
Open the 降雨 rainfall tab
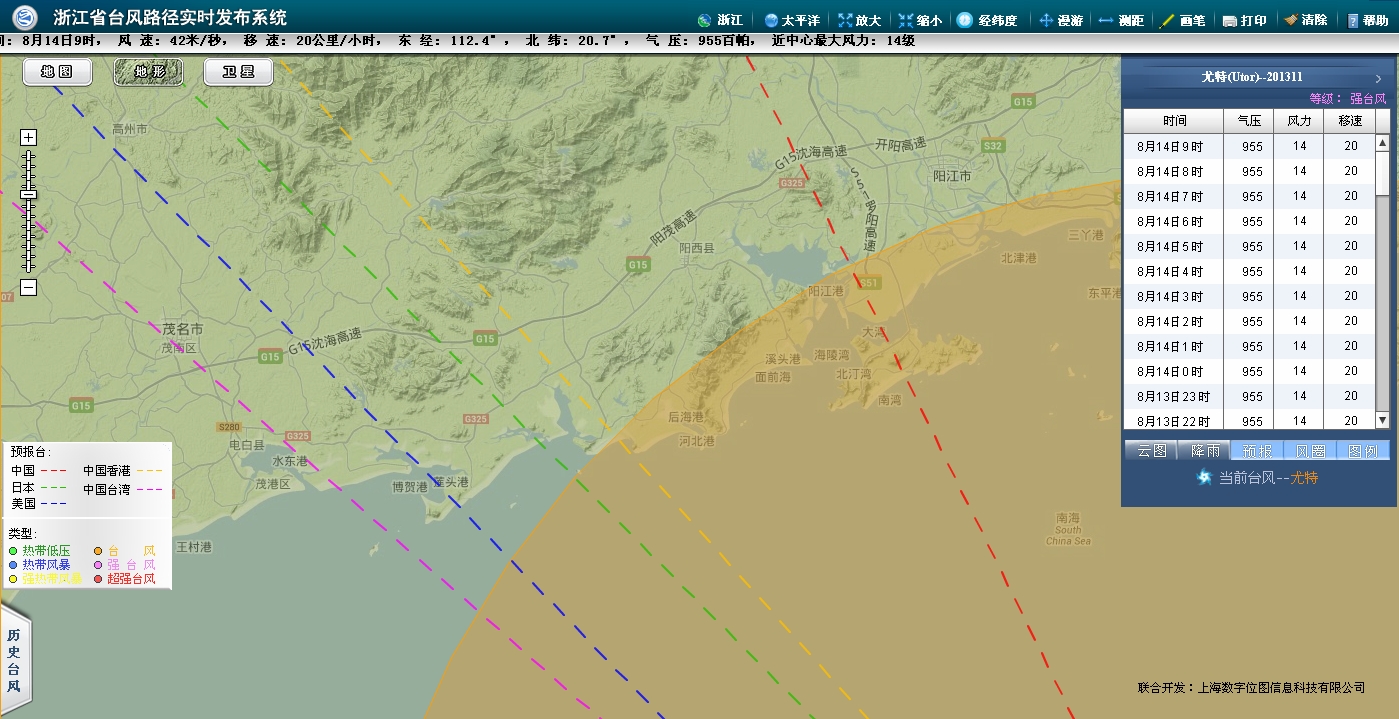pos(1204,451)
